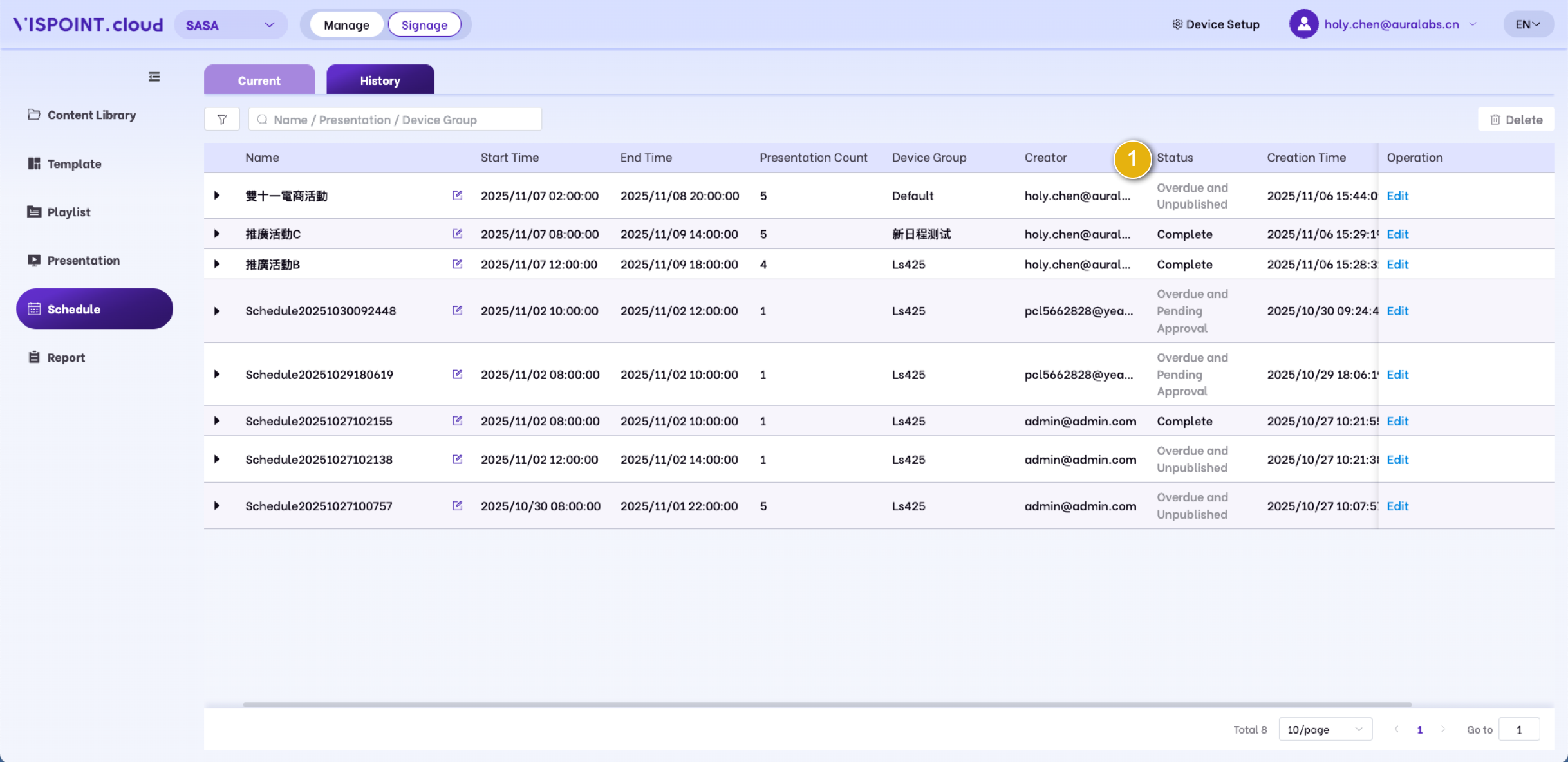Collapse sidebar with hamburger menu icon
This screenshot has width=1568, height=762.
pyautogui.click(x=154, y=77)
